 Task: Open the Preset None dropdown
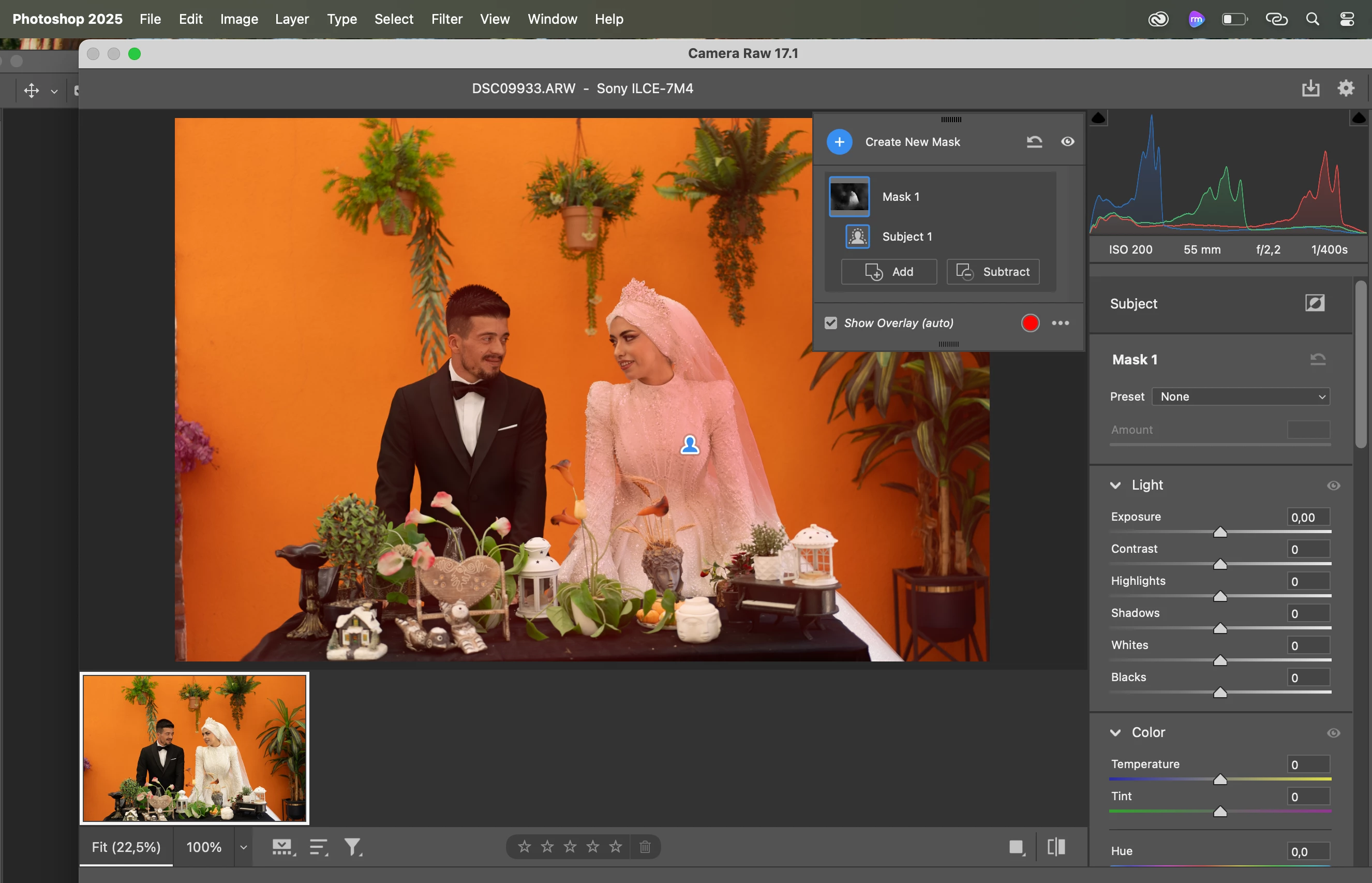pos(1240,396)
